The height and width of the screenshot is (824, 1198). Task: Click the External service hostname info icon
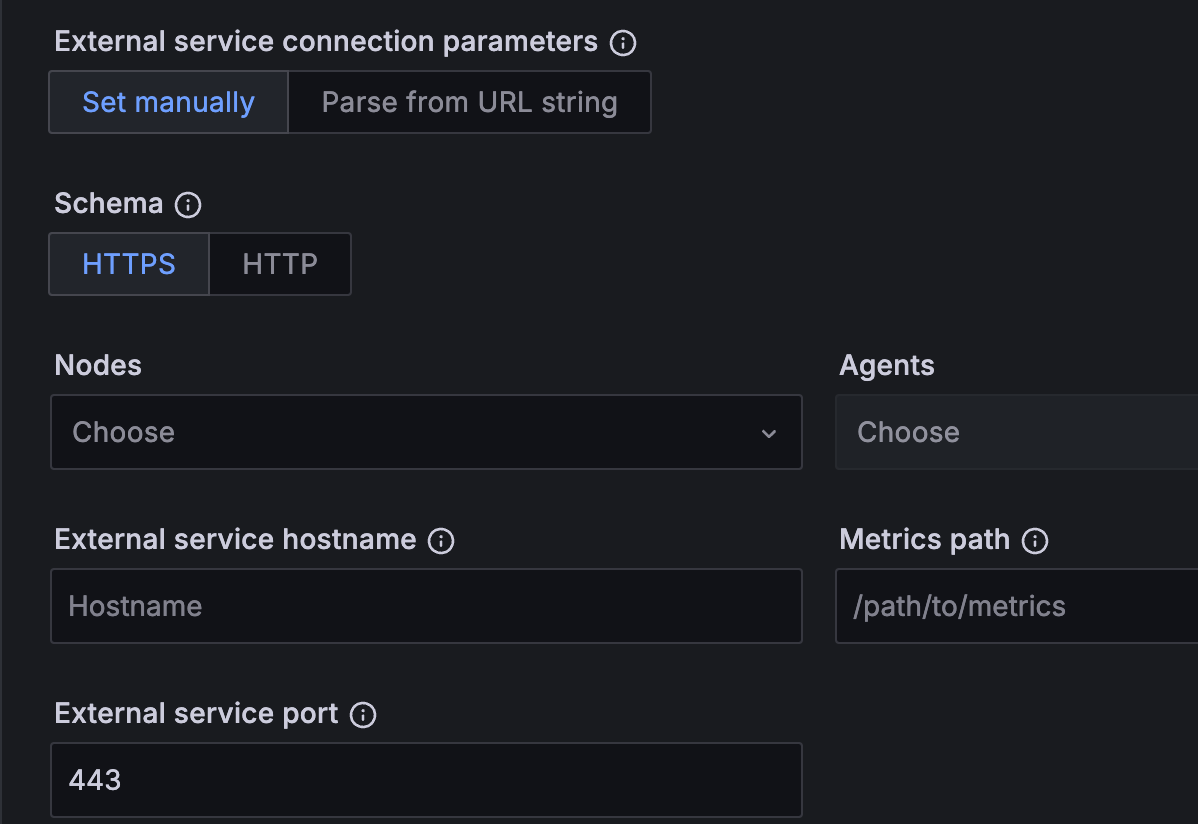click(x=440, y=540)
